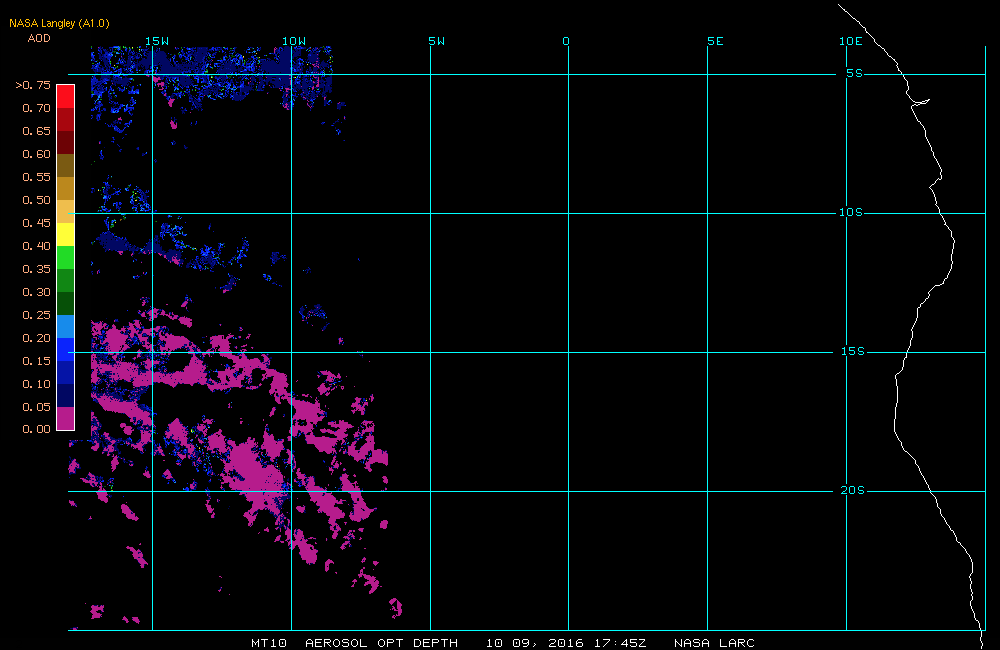This screenshot has height=650, width=1000.
Task: Click the NASA Langley (A1.0) title text
Action: (x=59, y=24)
